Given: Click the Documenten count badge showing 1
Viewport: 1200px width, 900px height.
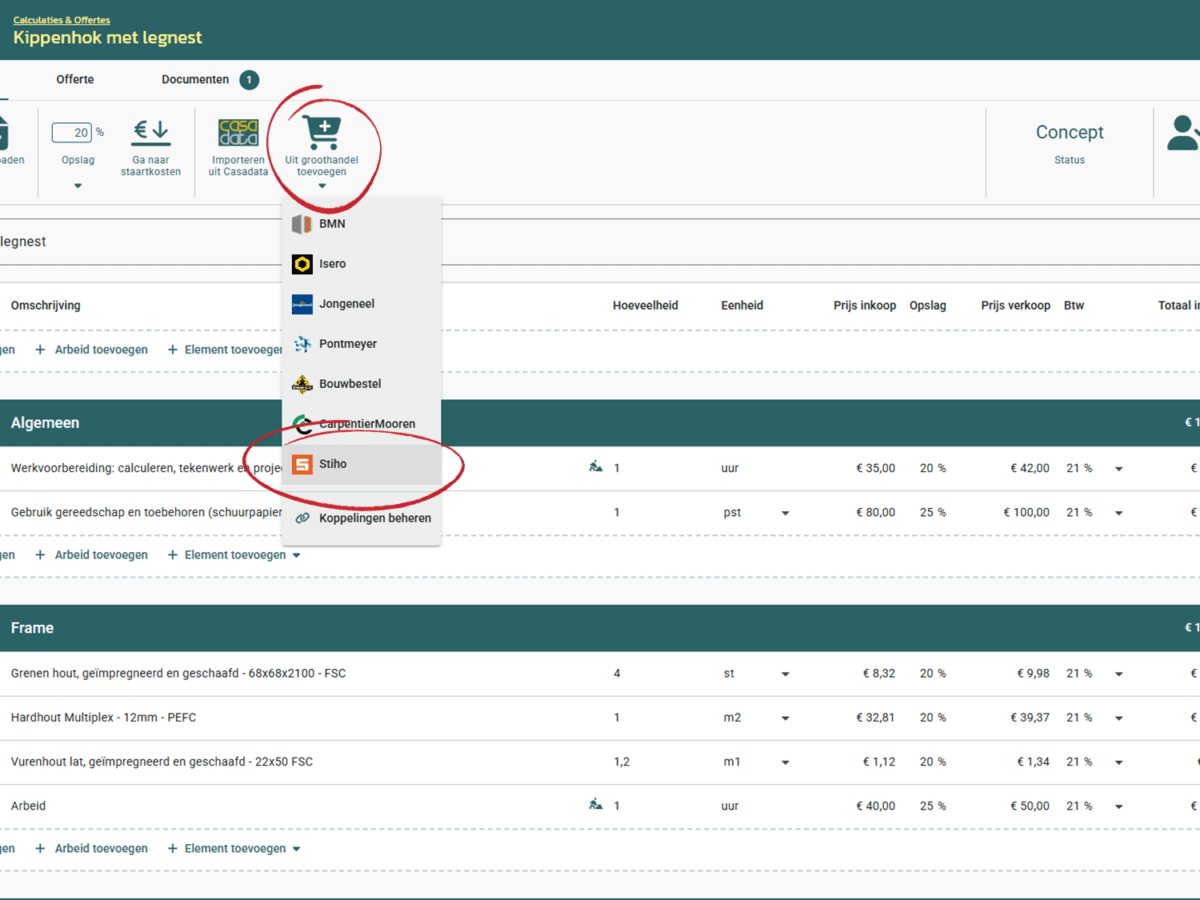Looking at the screenshot, I should pyautogui.click(x=249, y=80).
